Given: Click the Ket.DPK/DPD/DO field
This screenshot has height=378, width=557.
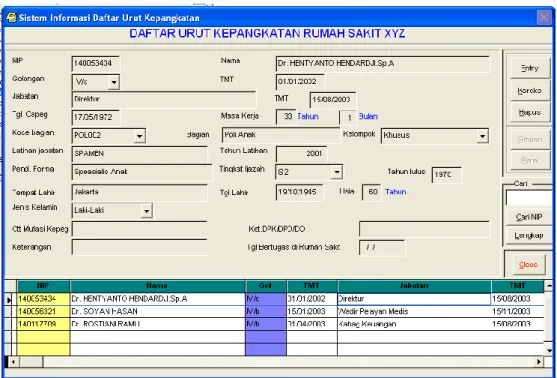Looking at the screenshot, I should pos(424,229).
